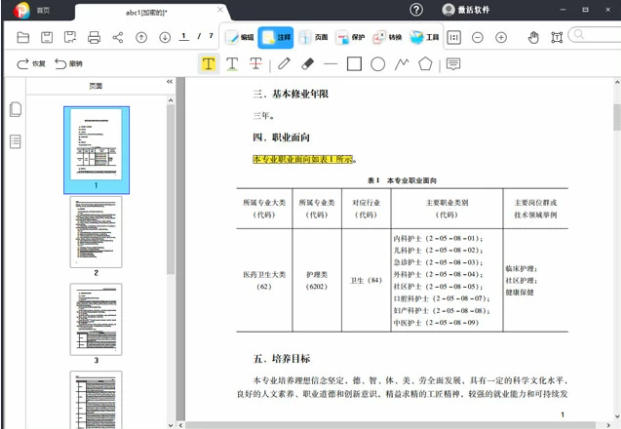Select the Pencil drawing tool

pos(284,63)
